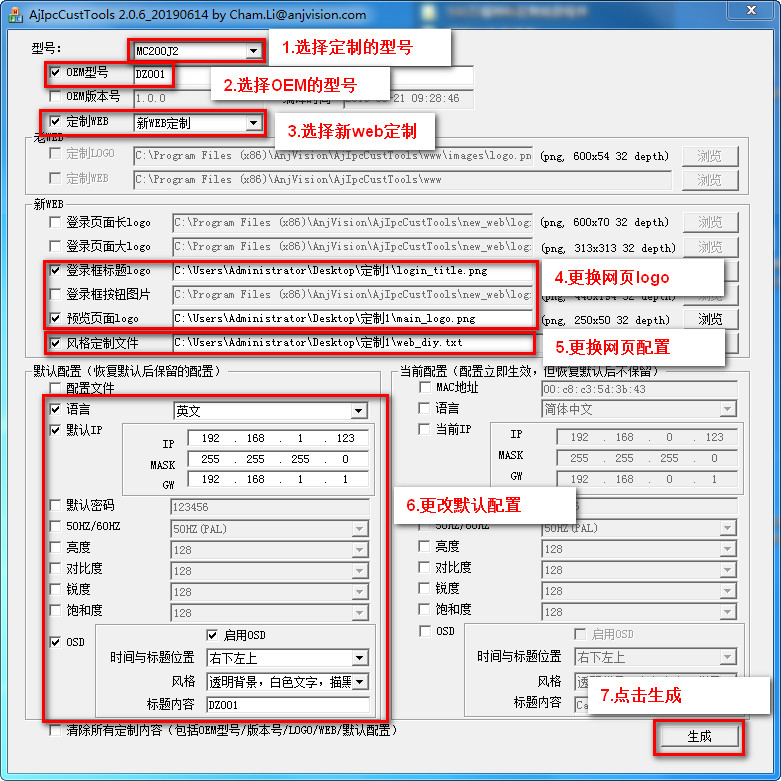
Task: Click the 标题内容 field in default OSD settings
Action: pos(286,704)
